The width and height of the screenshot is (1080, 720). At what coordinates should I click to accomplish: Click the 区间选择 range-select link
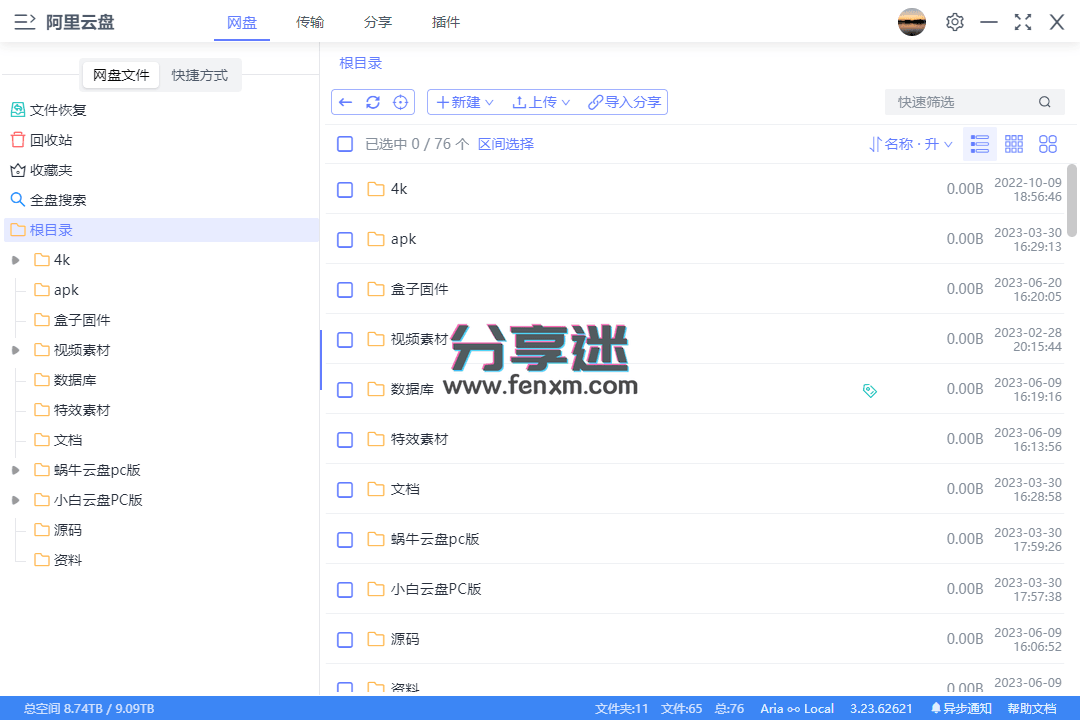coord(505,143)
